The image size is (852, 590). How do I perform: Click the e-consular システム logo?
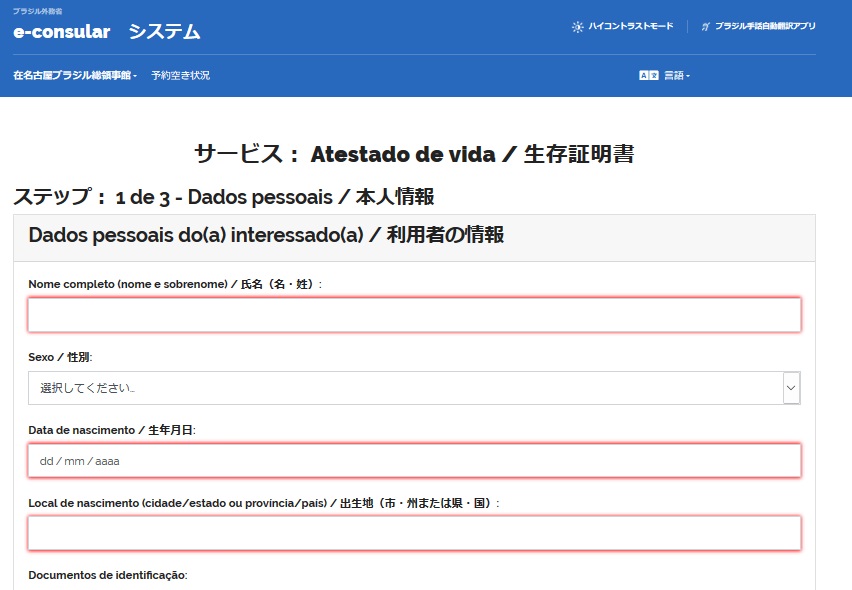[x=107, y=31]
